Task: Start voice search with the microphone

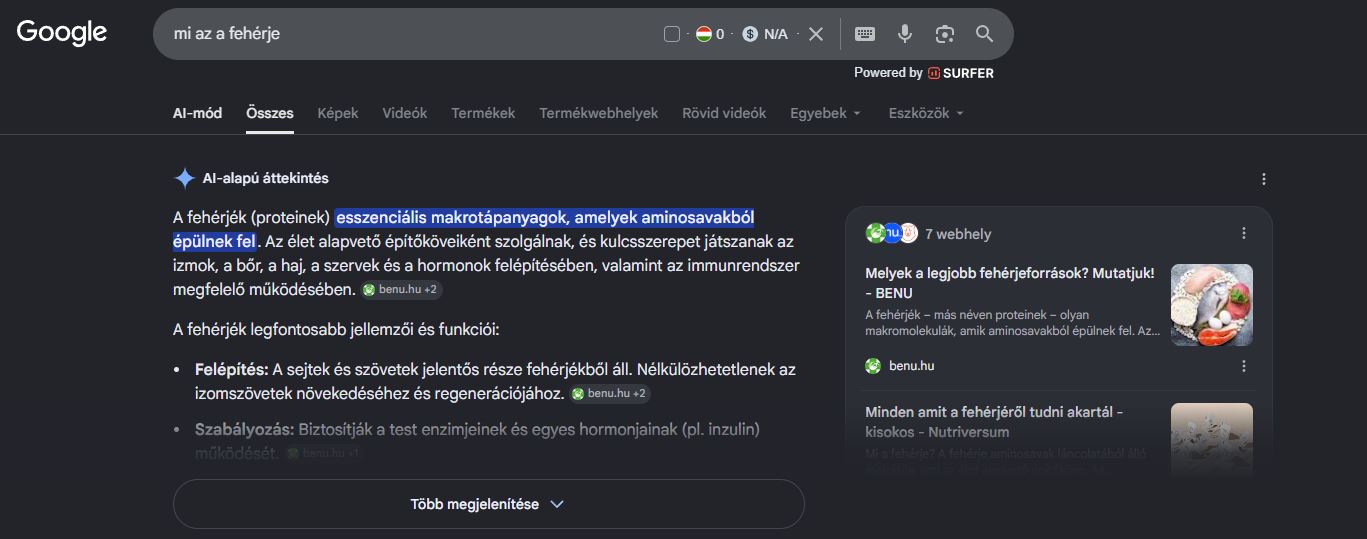Action: (905, 34)
